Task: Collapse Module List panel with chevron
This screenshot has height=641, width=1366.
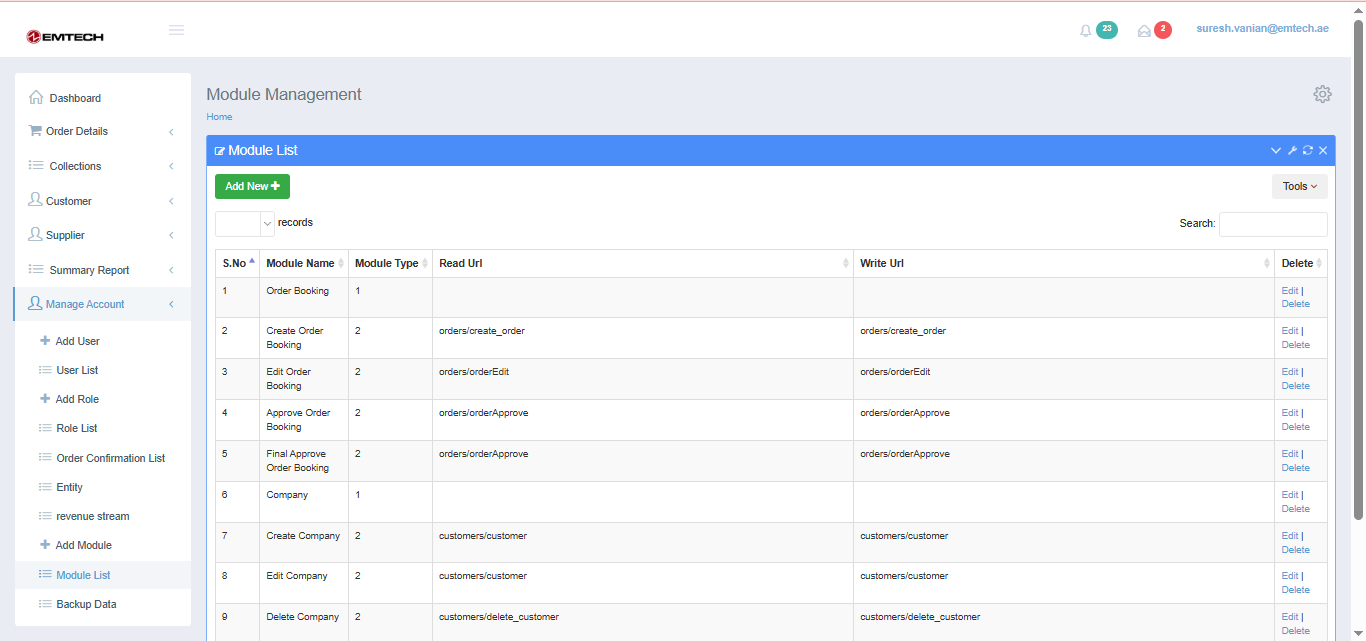Action: point(1276,151)
